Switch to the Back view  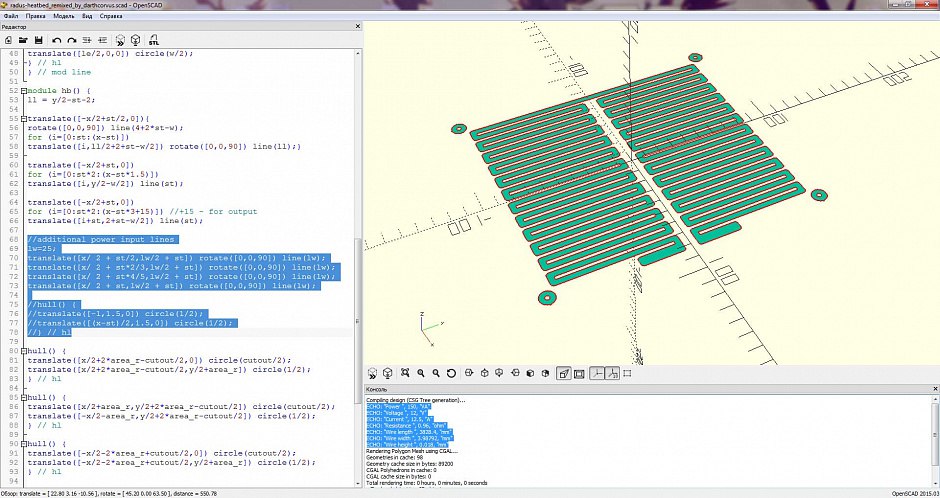tap(545, 373)
